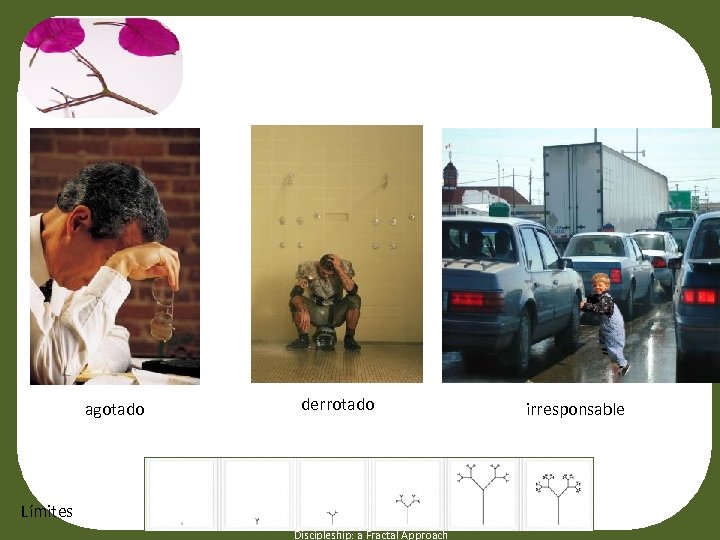This screenshot has width=720, height=540.
Task: Select the first fractal panel with single dot
Action: pyautogui.click(x=182, y=494)
